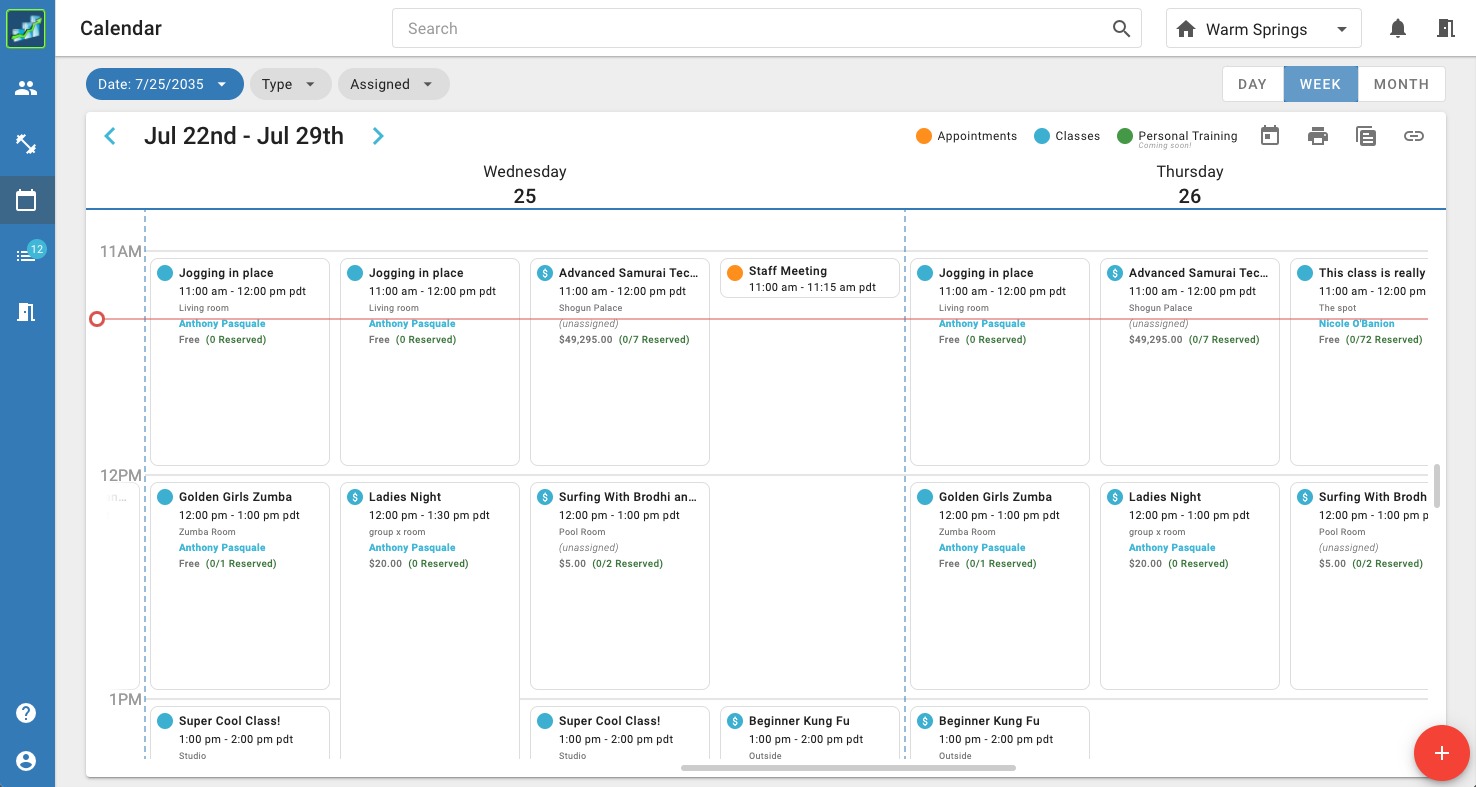Click the dumbbell workouts sidebar icon

26,144
